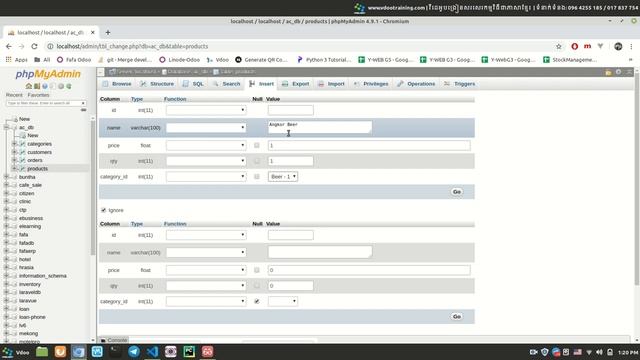Open the SQL tab
Screen dimensions: 640x360
pyautogui.click(x=193, y=84)
